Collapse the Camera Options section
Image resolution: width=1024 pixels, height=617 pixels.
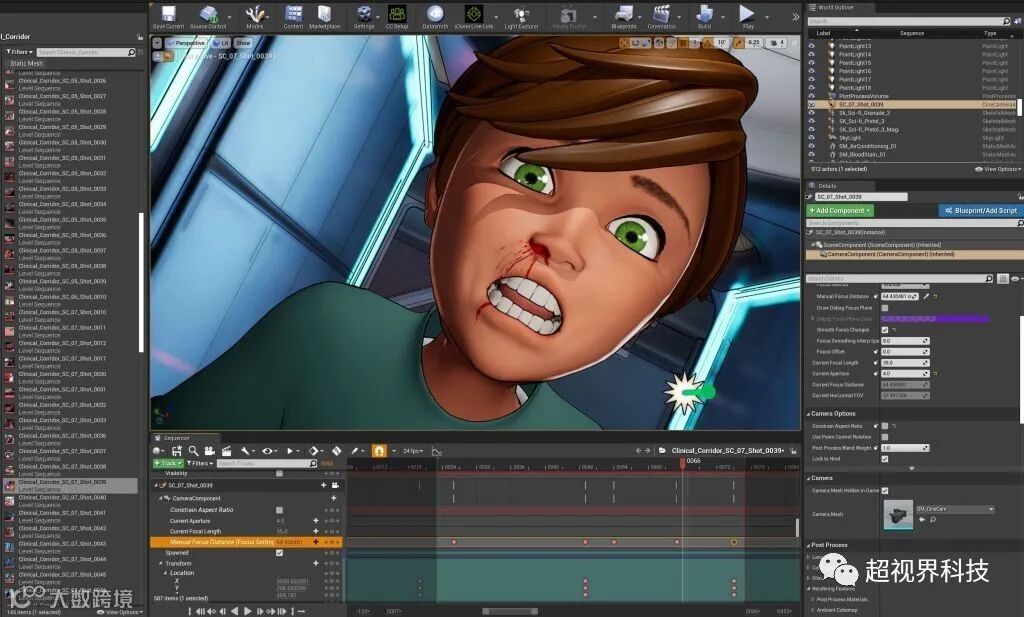pyautogui.click(x=832, y=413)
